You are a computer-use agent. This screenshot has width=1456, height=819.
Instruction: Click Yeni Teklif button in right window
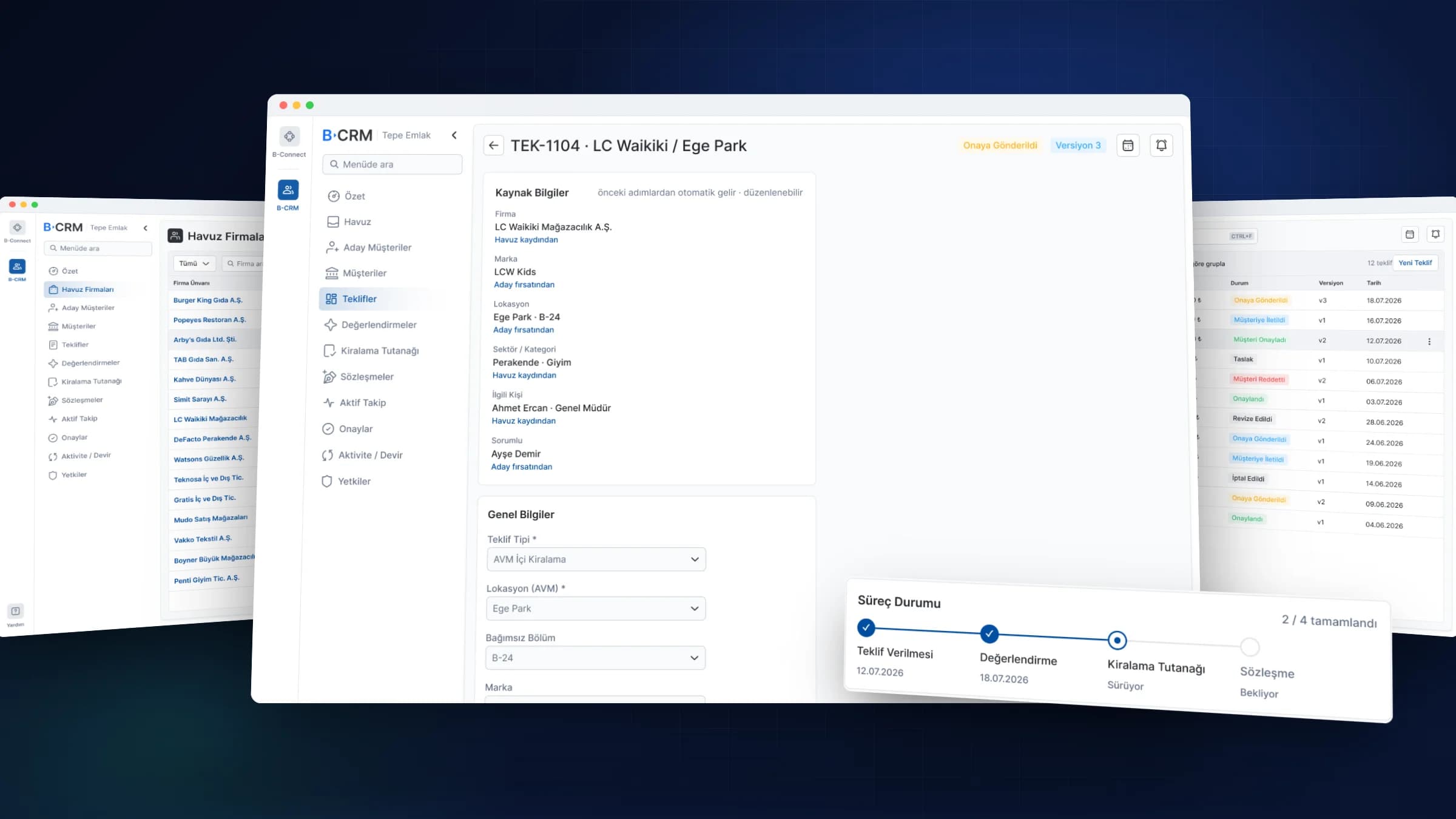1415,263
